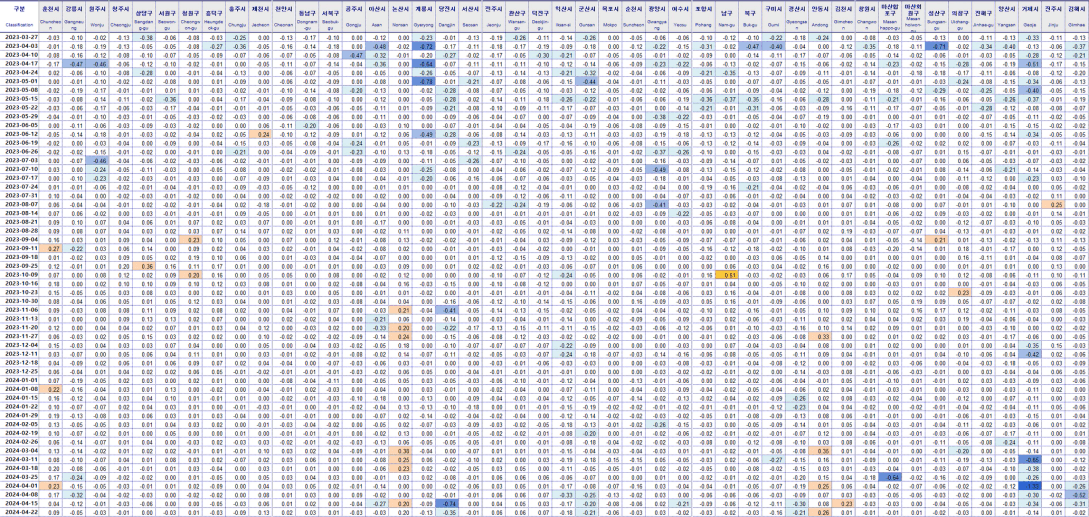Image resolution: width=1089 pixels, height=517 pixels.
Task: Click the 2024-04-15 date cell
Action: pyautogui.click(x=19, y=504)
